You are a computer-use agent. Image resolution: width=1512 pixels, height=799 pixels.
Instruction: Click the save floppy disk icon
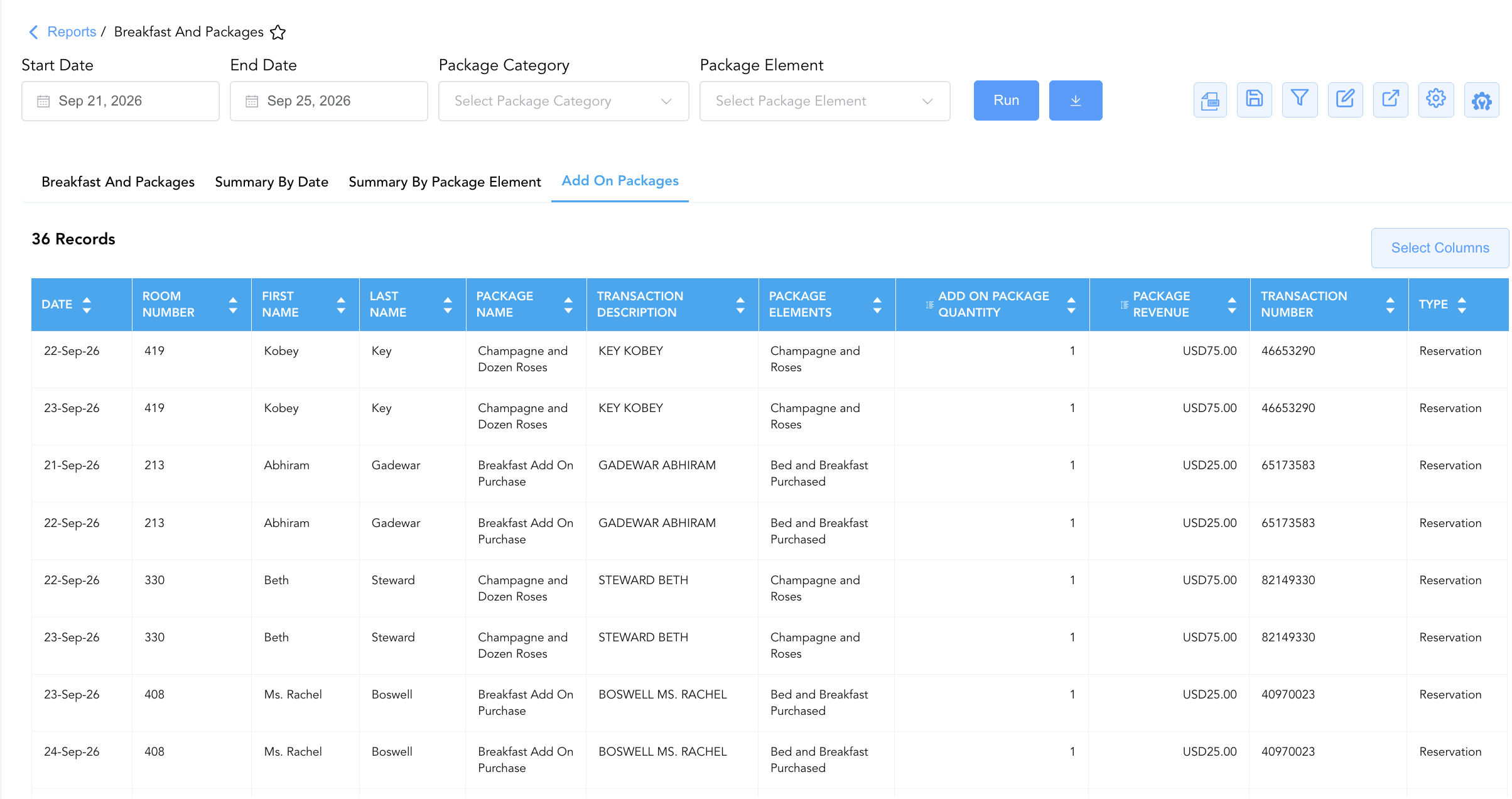point(1255,100)
